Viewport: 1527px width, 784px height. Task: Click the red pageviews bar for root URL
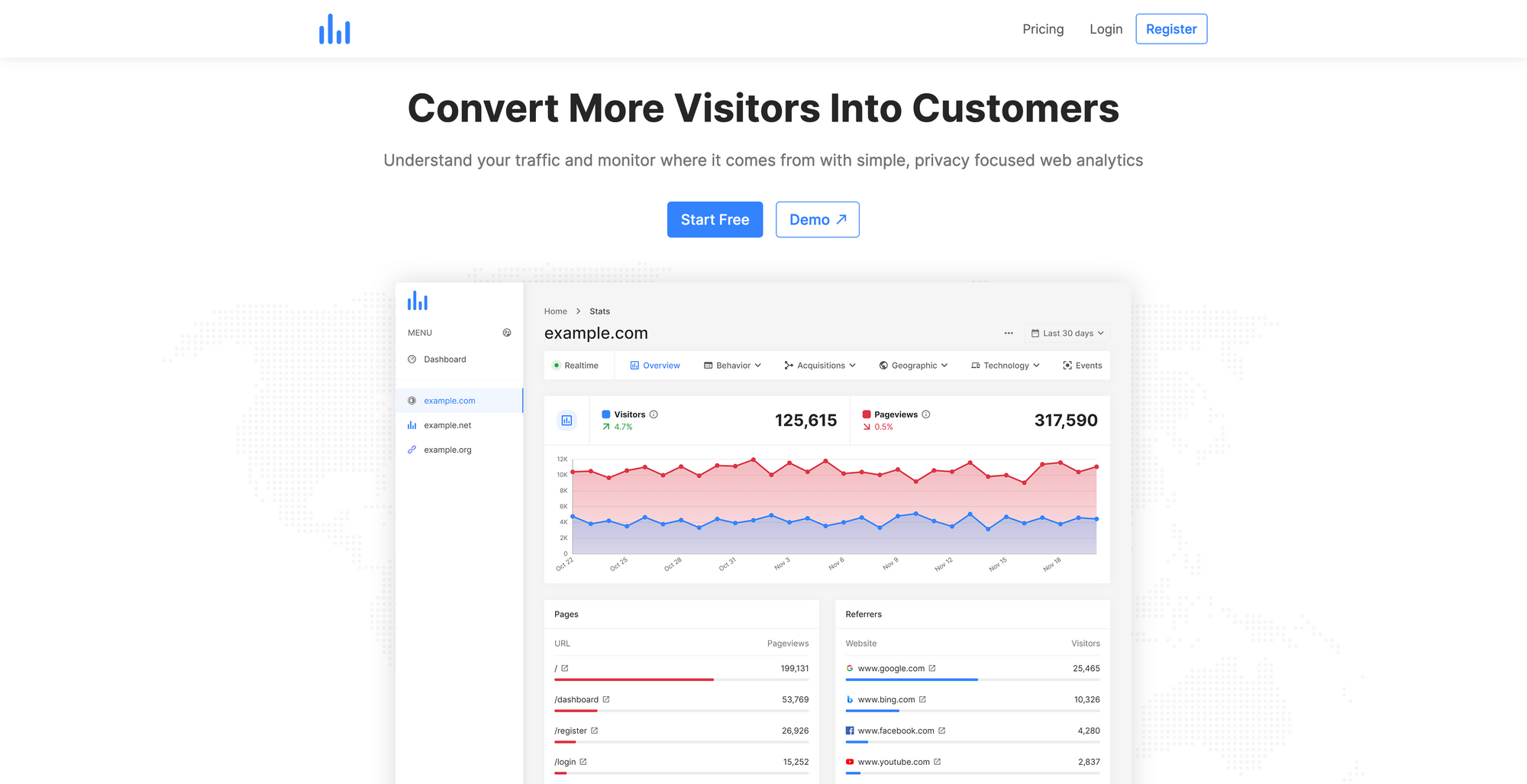(634, 679)
